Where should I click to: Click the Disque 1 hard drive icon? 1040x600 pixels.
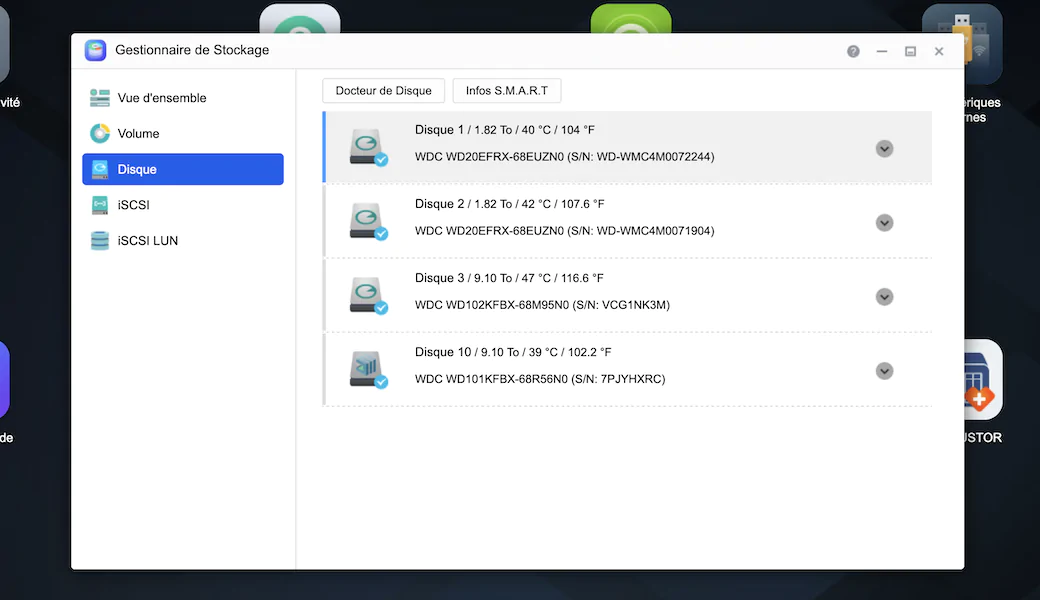(368, 147)
